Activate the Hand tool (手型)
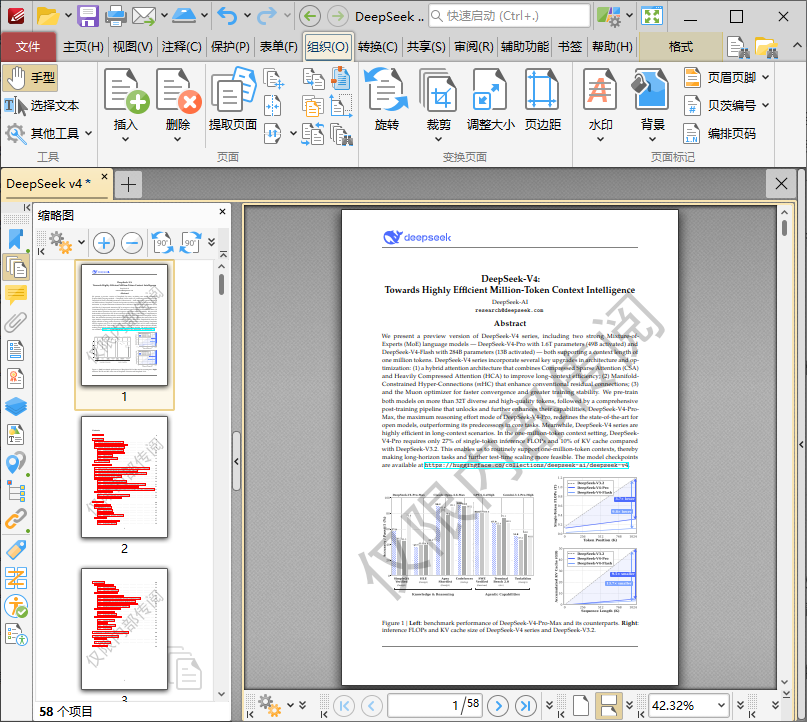 pyautogui.click(x=31, y=78)
